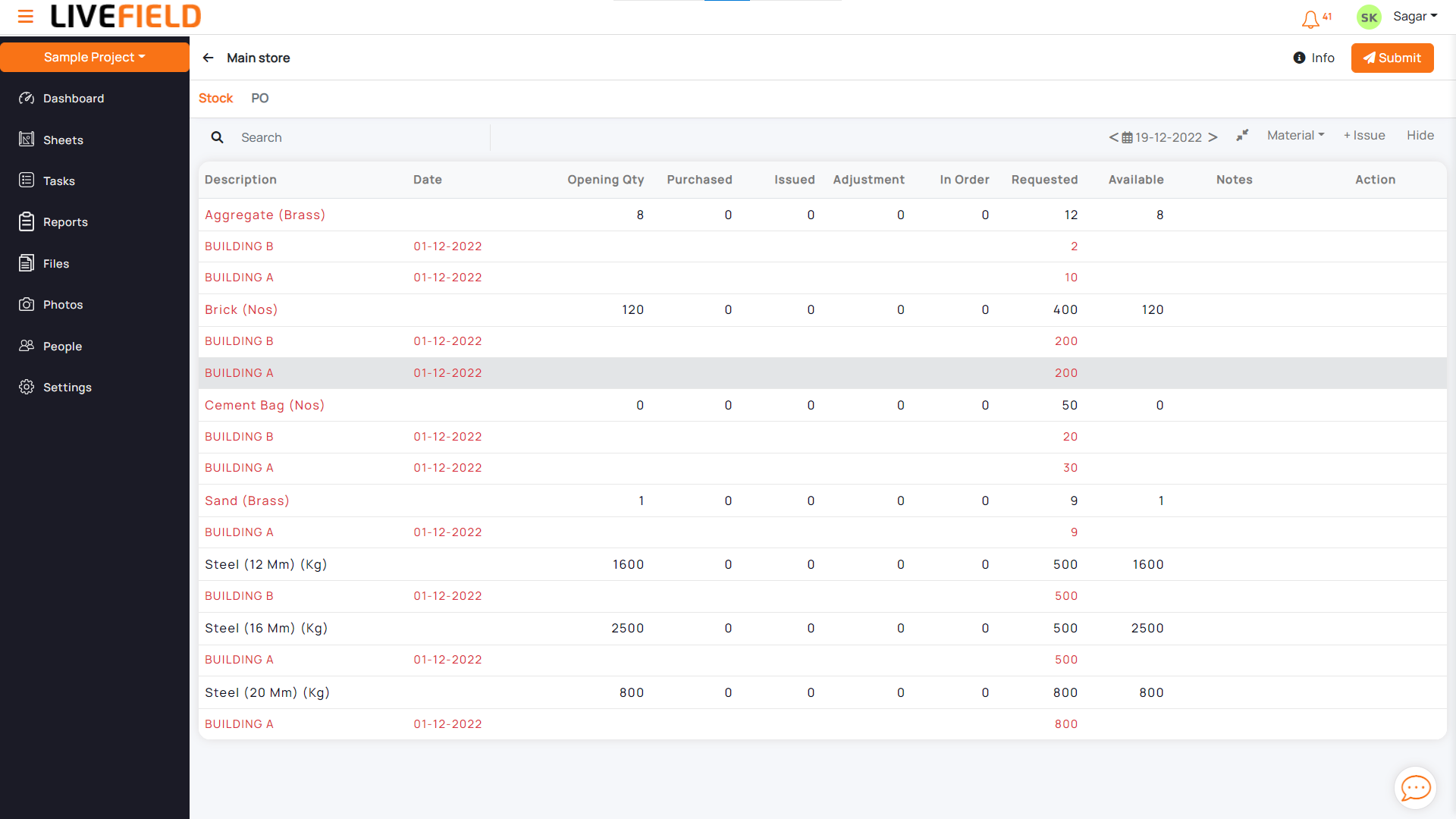Hide the stock details via Hide link
The height and width of the screenshot is (819, 1456).
tap(1420, 135)
